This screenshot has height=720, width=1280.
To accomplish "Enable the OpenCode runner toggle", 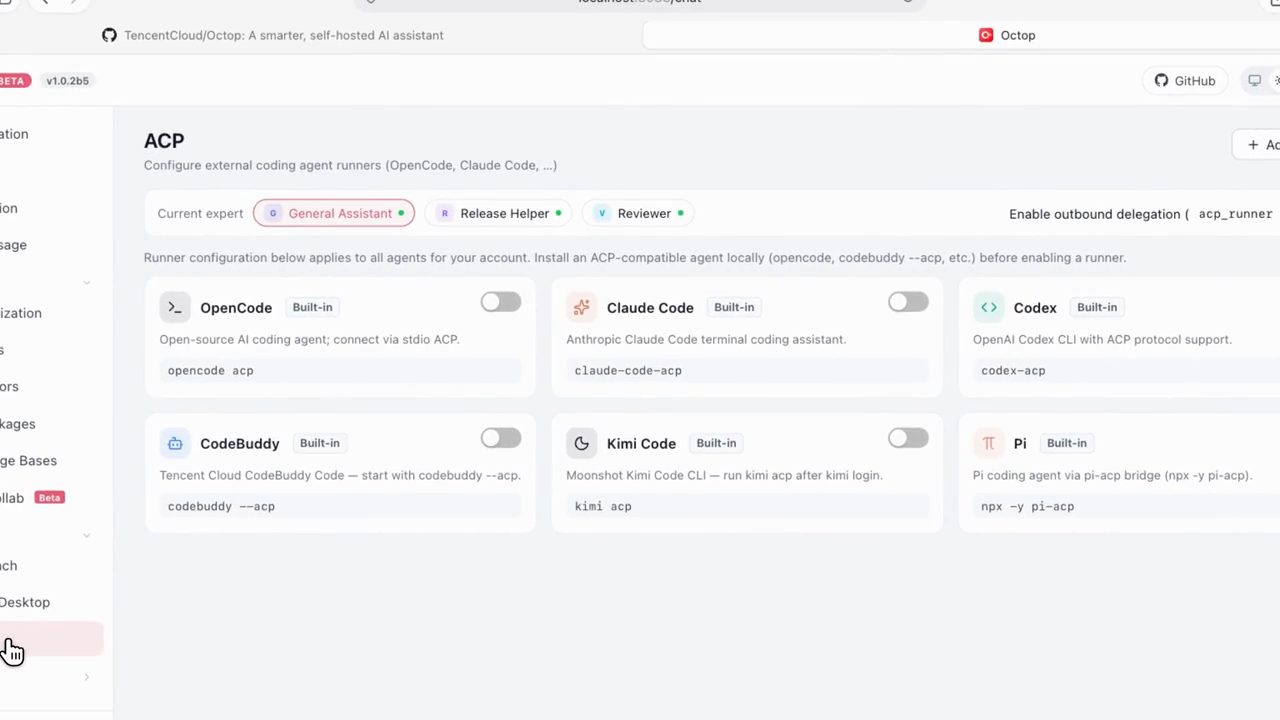I will [501, 302].
